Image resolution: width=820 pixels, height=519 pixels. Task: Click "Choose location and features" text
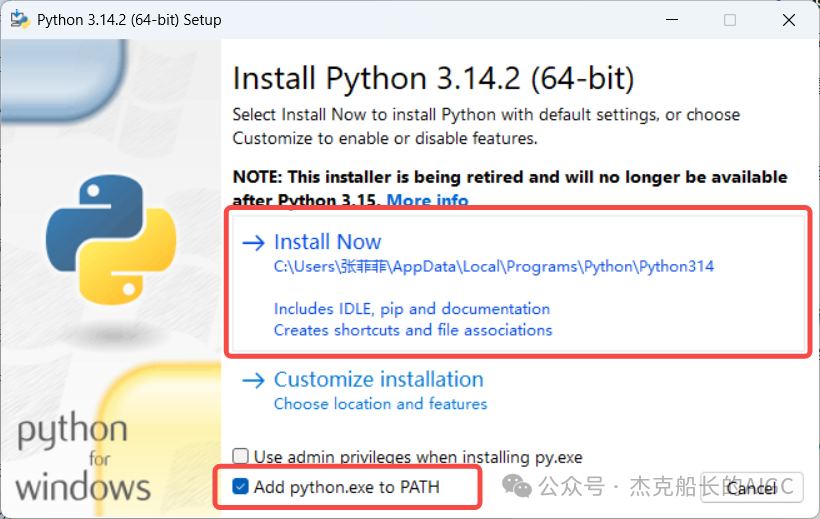[x=381, y=404]
